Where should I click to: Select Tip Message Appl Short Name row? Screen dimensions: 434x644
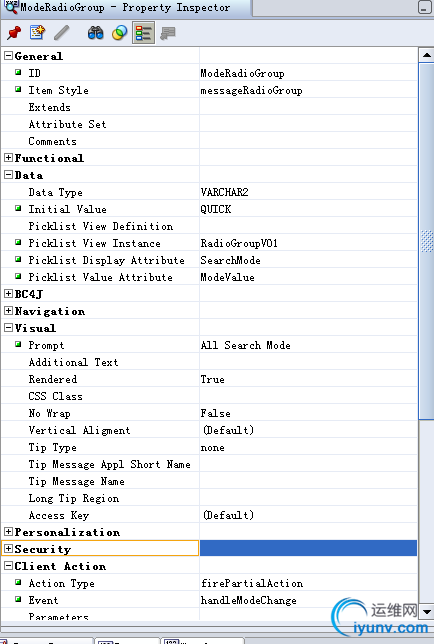(x=209, y=464)
